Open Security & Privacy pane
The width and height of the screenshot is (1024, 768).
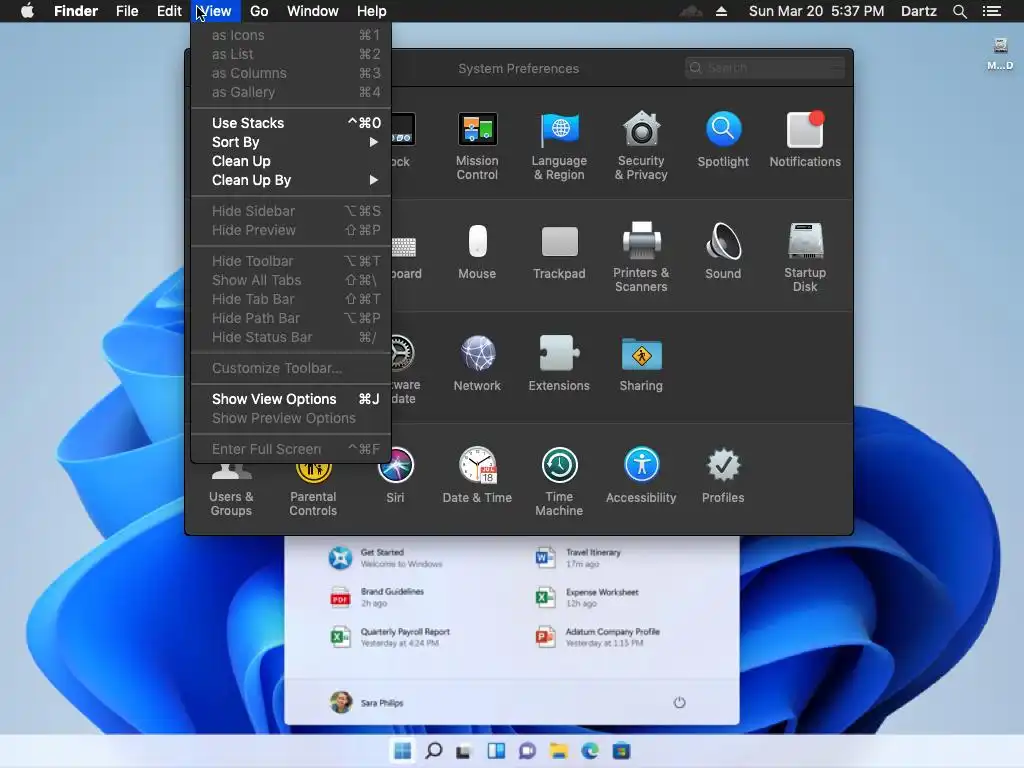[x=641, y=146]
